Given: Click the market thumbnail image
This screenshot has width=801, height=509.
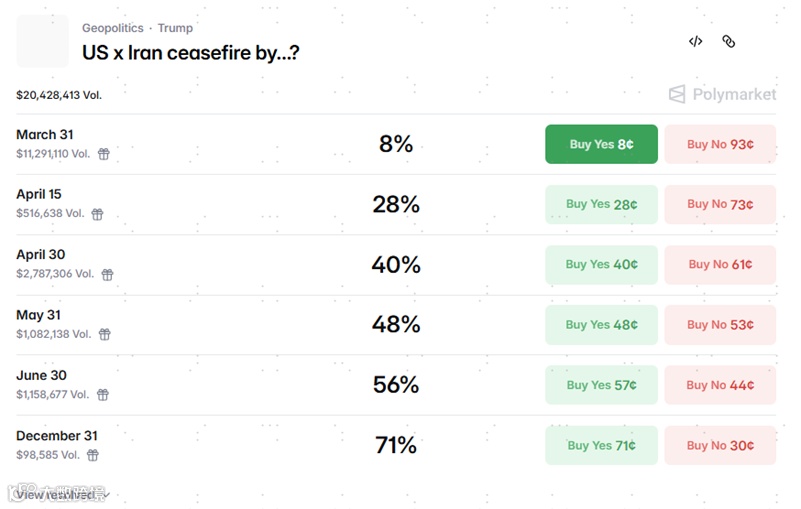Looking at the screenshot, I should coord(43,41).
